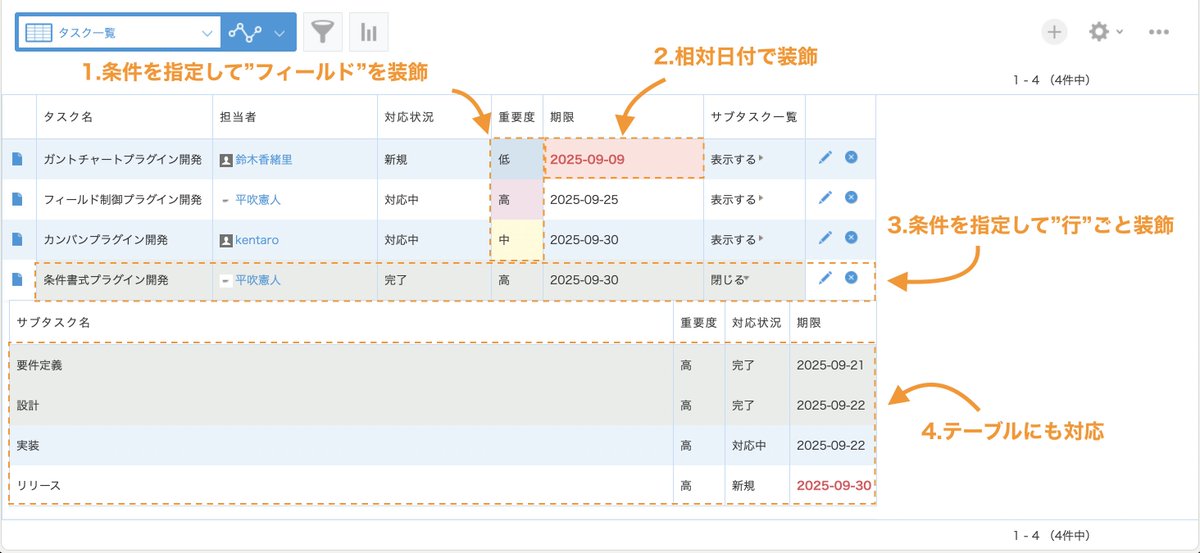Select the task name 条件書式プラグイン開発
Viewport: 1200px width, 553px height.
point(106,280)
